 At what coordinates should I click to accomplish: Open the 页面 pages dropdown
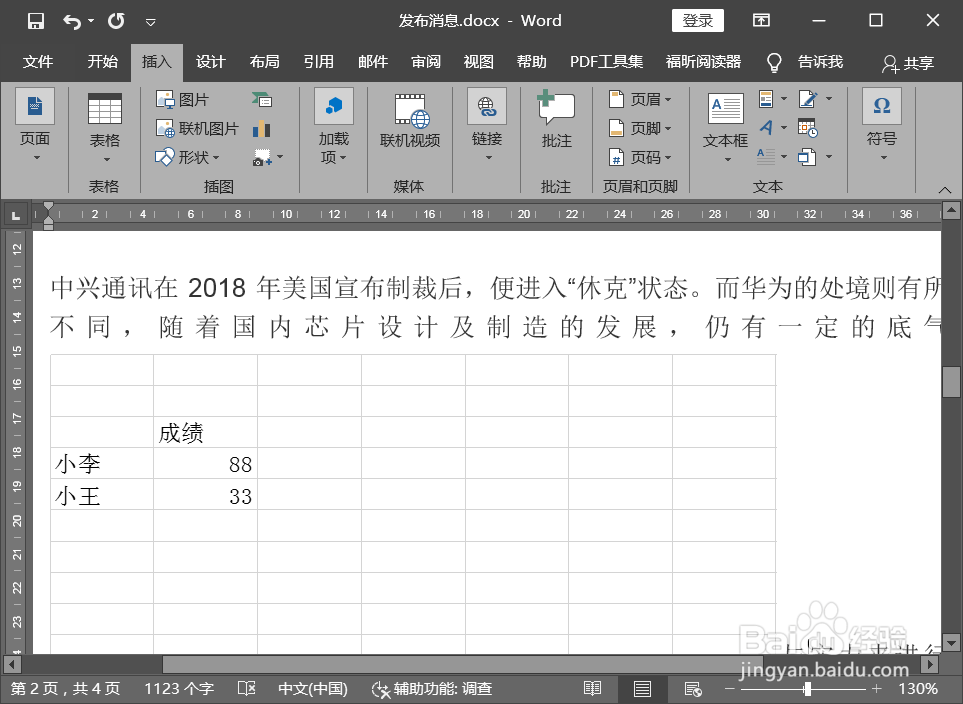[35, 125]
